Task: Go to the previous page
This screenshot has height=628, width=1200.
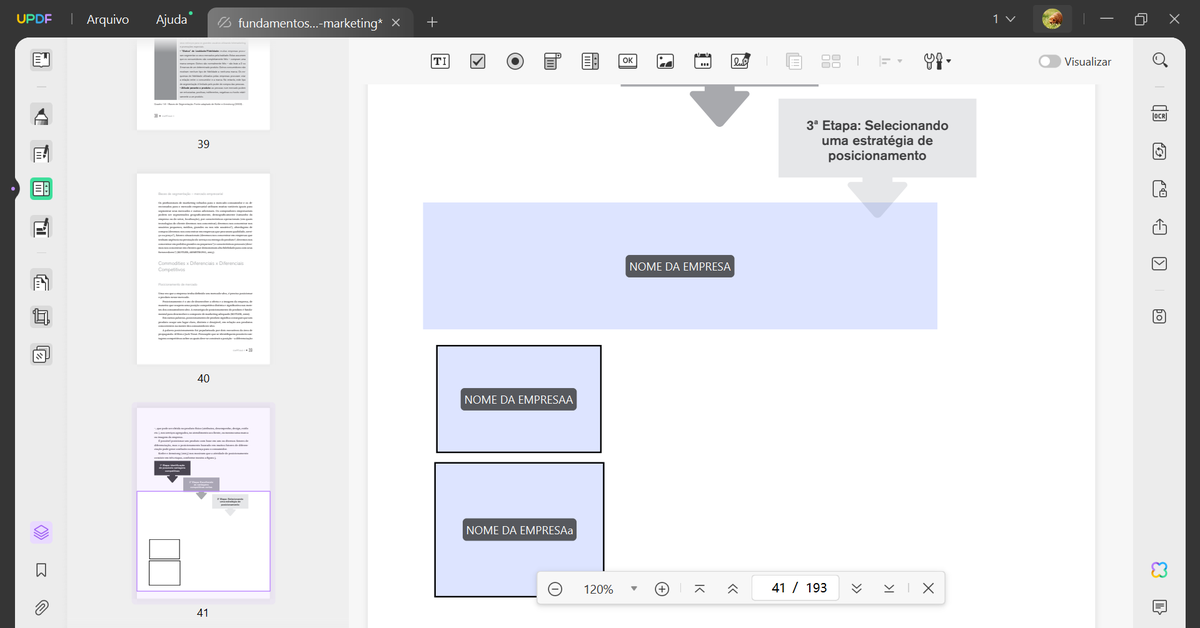Action: pyautogui.click(x=733, y=589)
